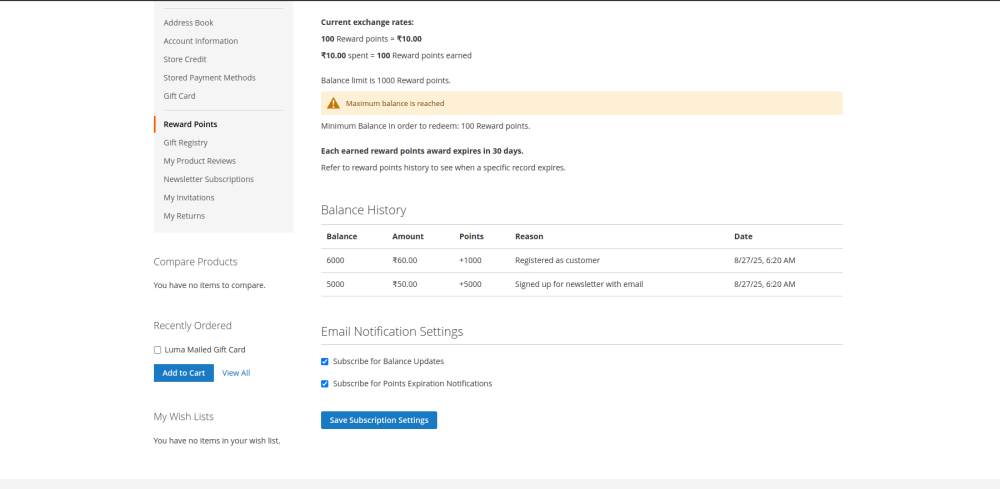Image resolution: width=1000 pixels, height=489 pixels.
Task: Open My Returns section
Action: point(184,216)
